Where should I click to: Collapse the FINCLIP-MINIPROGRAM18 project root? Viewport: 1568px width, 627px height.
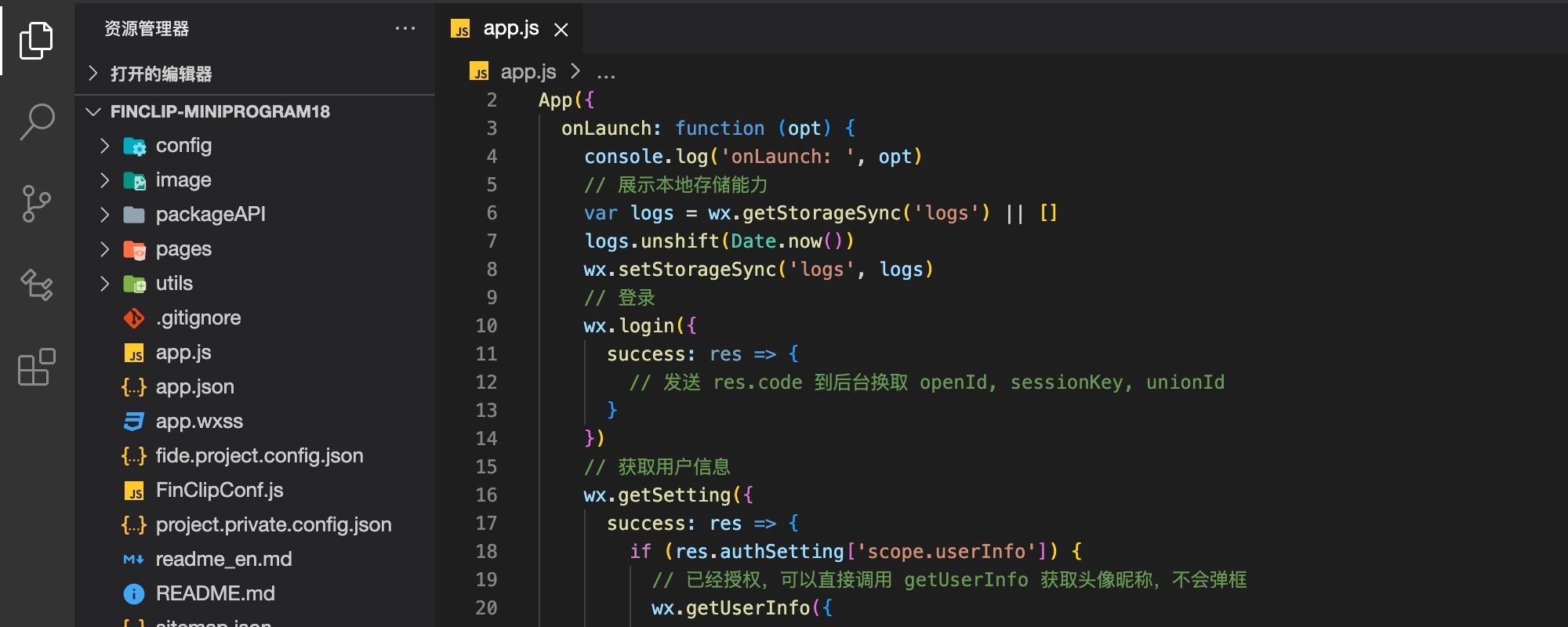[x=93, y=111]
